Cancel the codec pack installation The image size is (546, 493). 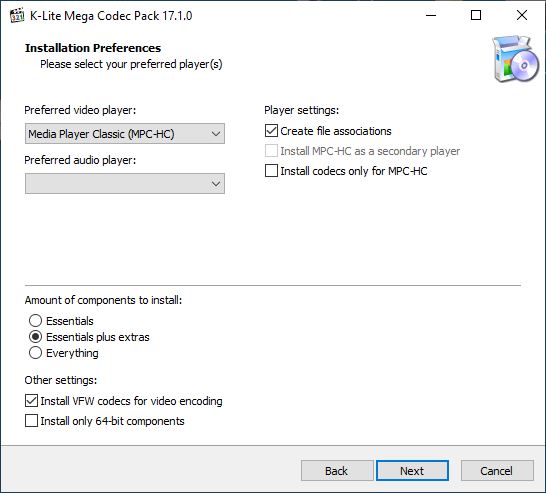coord(497,471)
